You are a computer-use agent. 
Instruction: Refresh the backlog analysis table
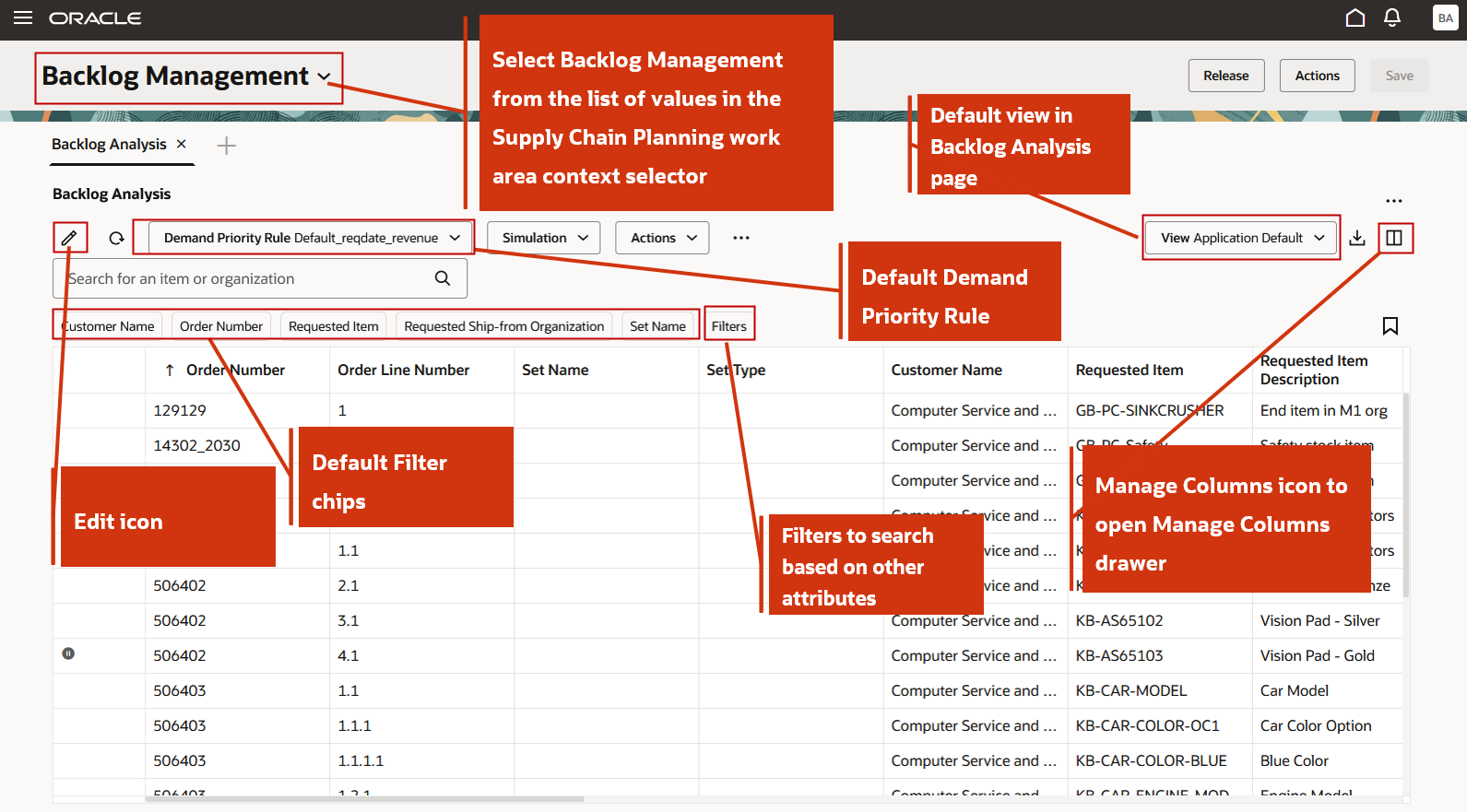(x=116, y=238)
